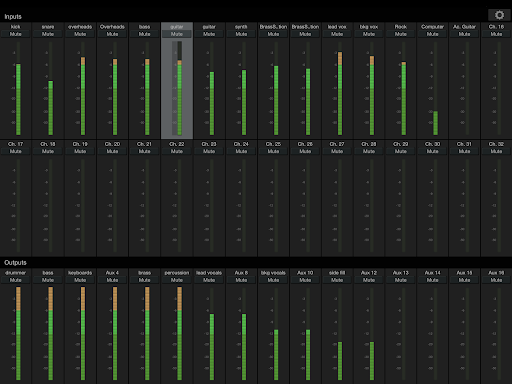This screenshot has width=512, height=384.
Task: Select the Ch. 22 label
Action: click(177, 144)
